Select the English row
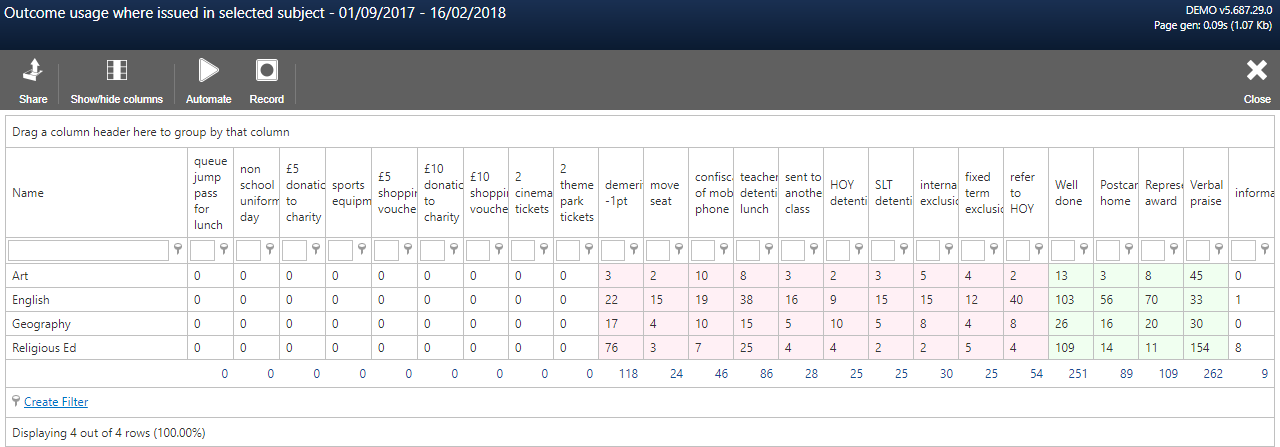The image size is (1280, 447). click(x=640, y=300)
